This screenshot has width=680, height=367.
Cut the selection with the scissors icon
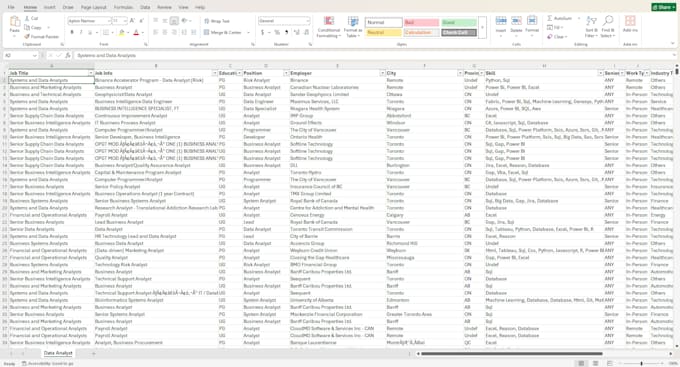(27, 18)
